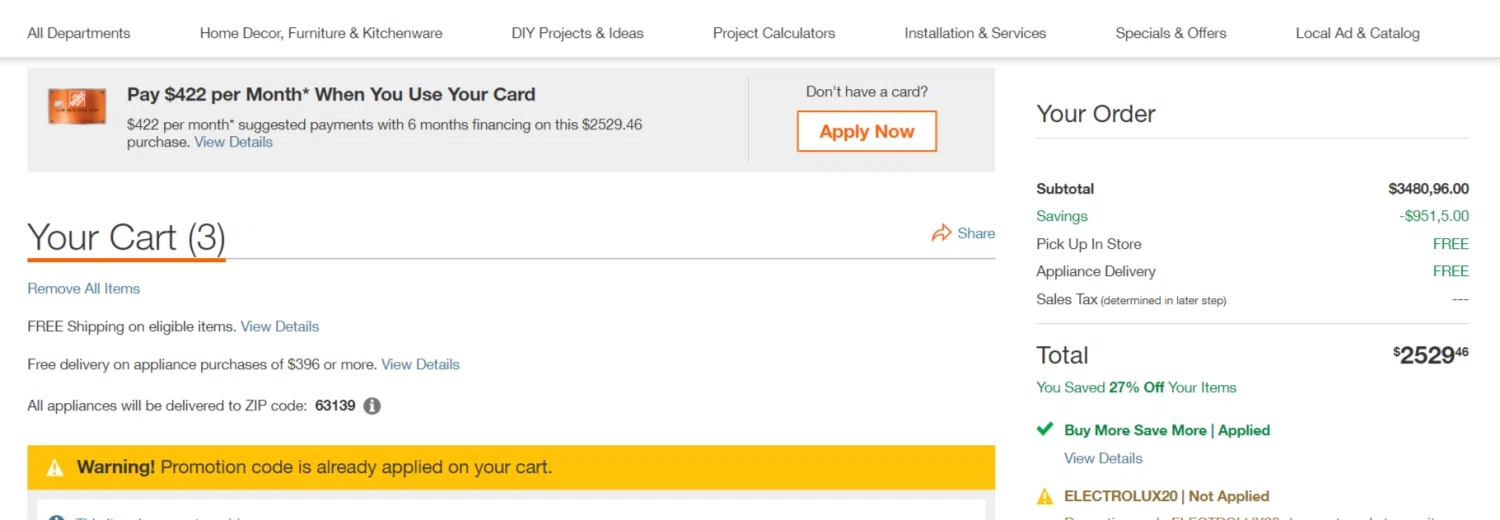Open Home Decor, Furniture & Kitchenware menu
The image size is (1500, 520).
pos(321,33)
